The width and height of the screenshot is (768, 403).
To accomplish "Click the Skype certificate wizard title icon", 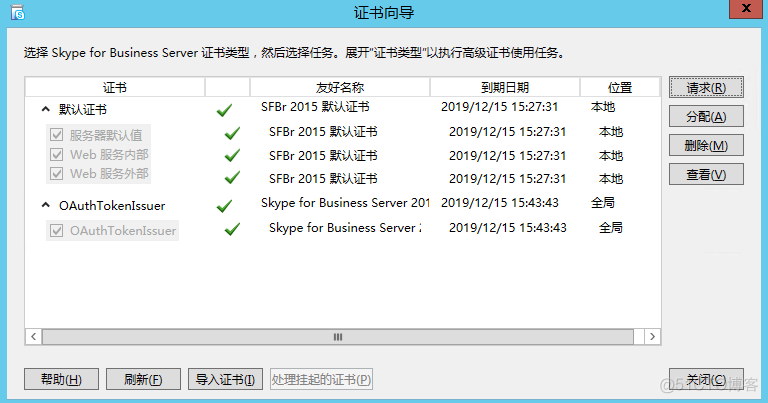I will click(x=18, y=13).
